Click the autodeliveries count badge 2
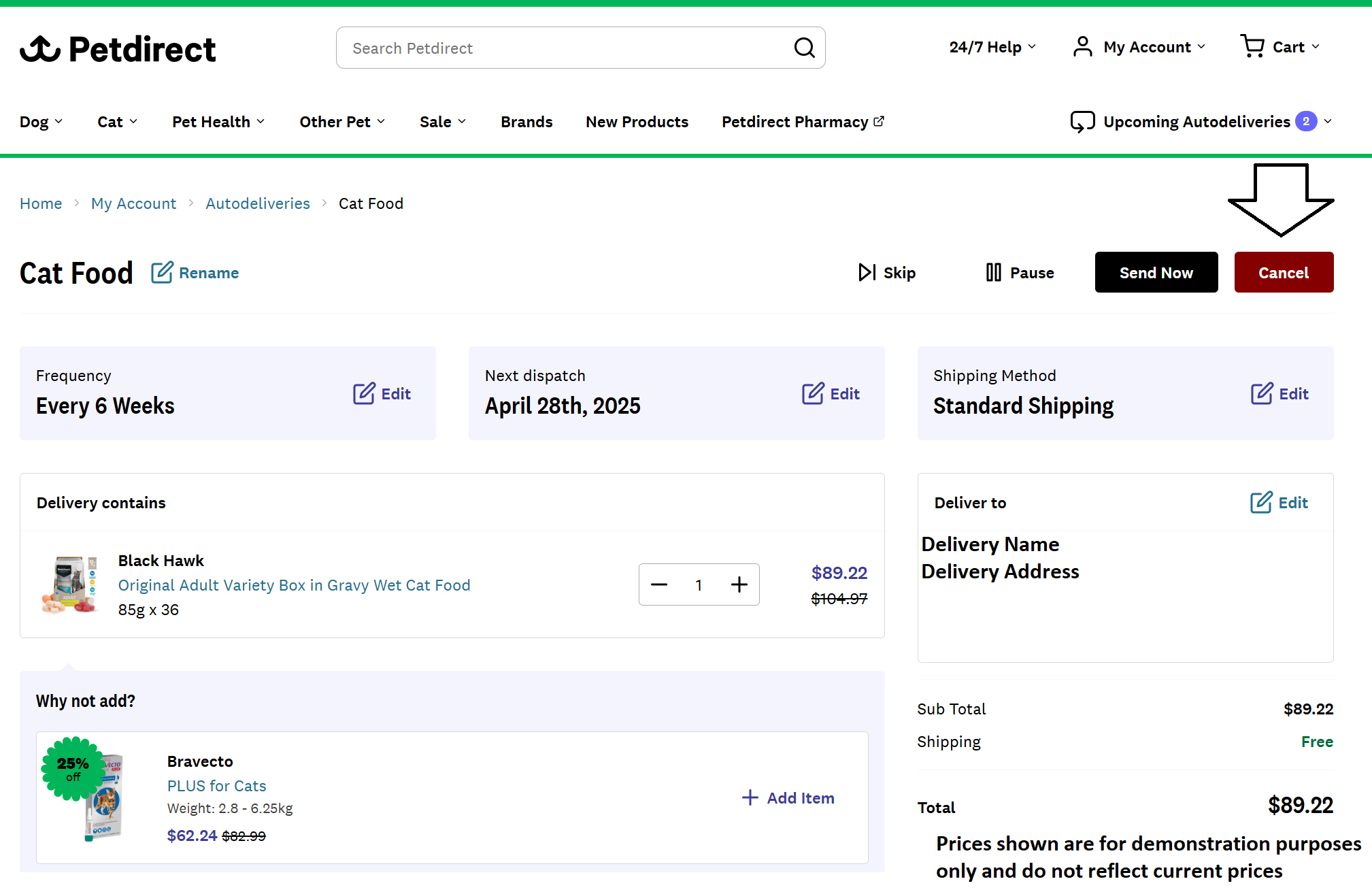 pos(1306,121)
